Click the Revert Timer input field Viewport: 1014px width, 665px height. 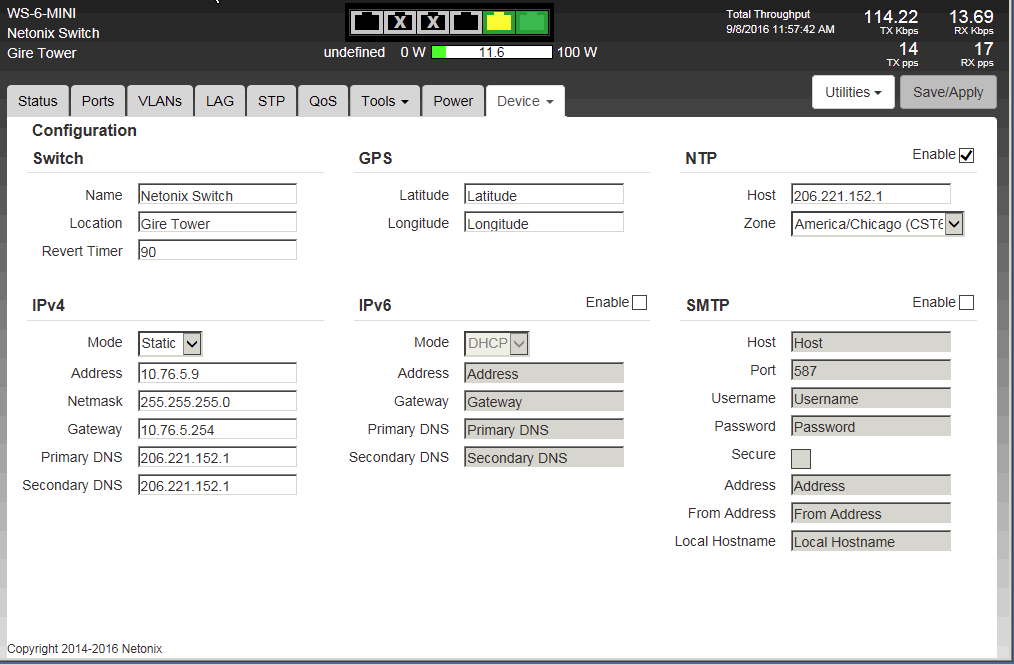point(217,252)
